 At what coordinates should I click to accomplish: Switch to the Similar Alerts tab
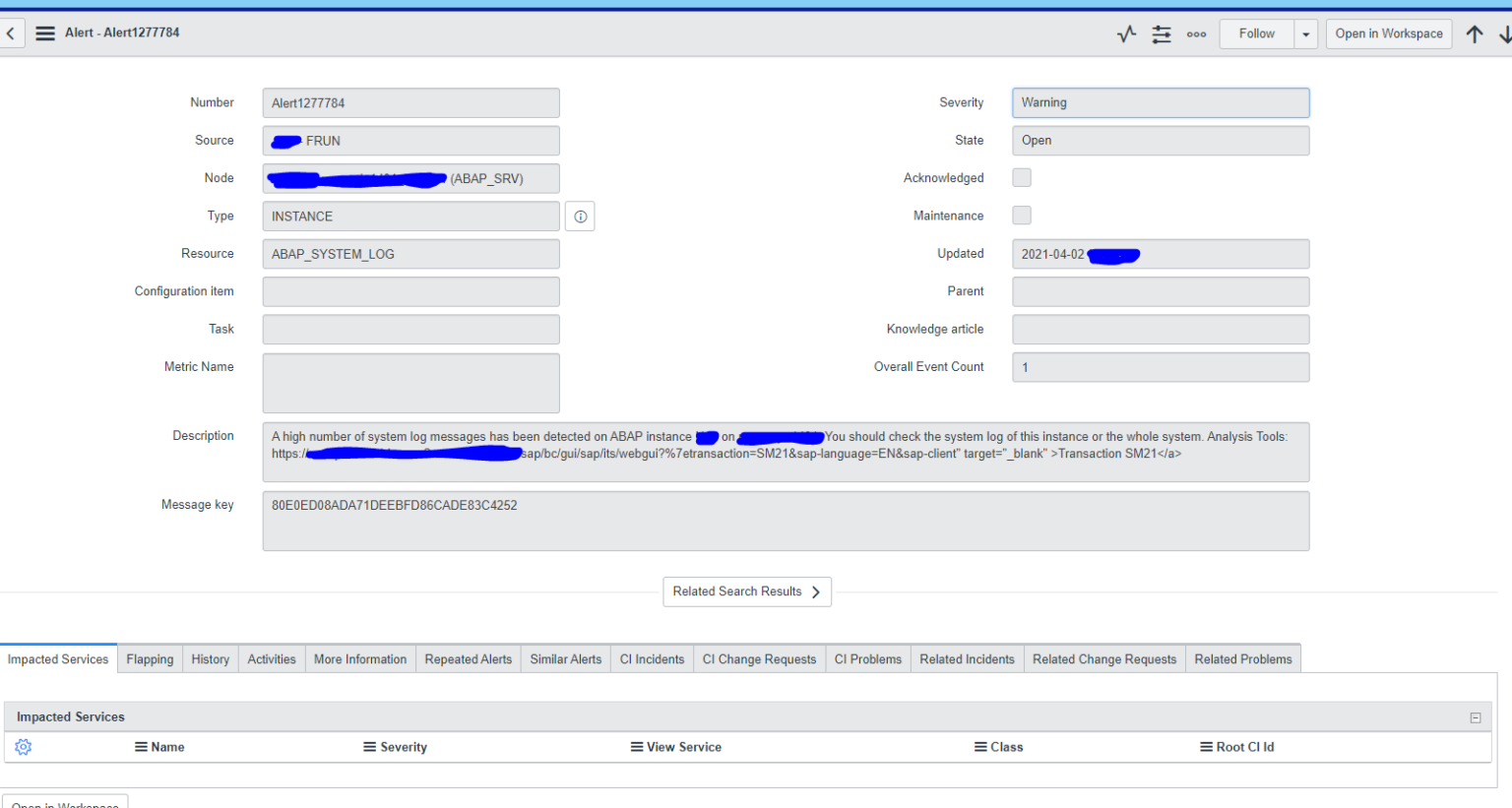[x=565, y=658]
